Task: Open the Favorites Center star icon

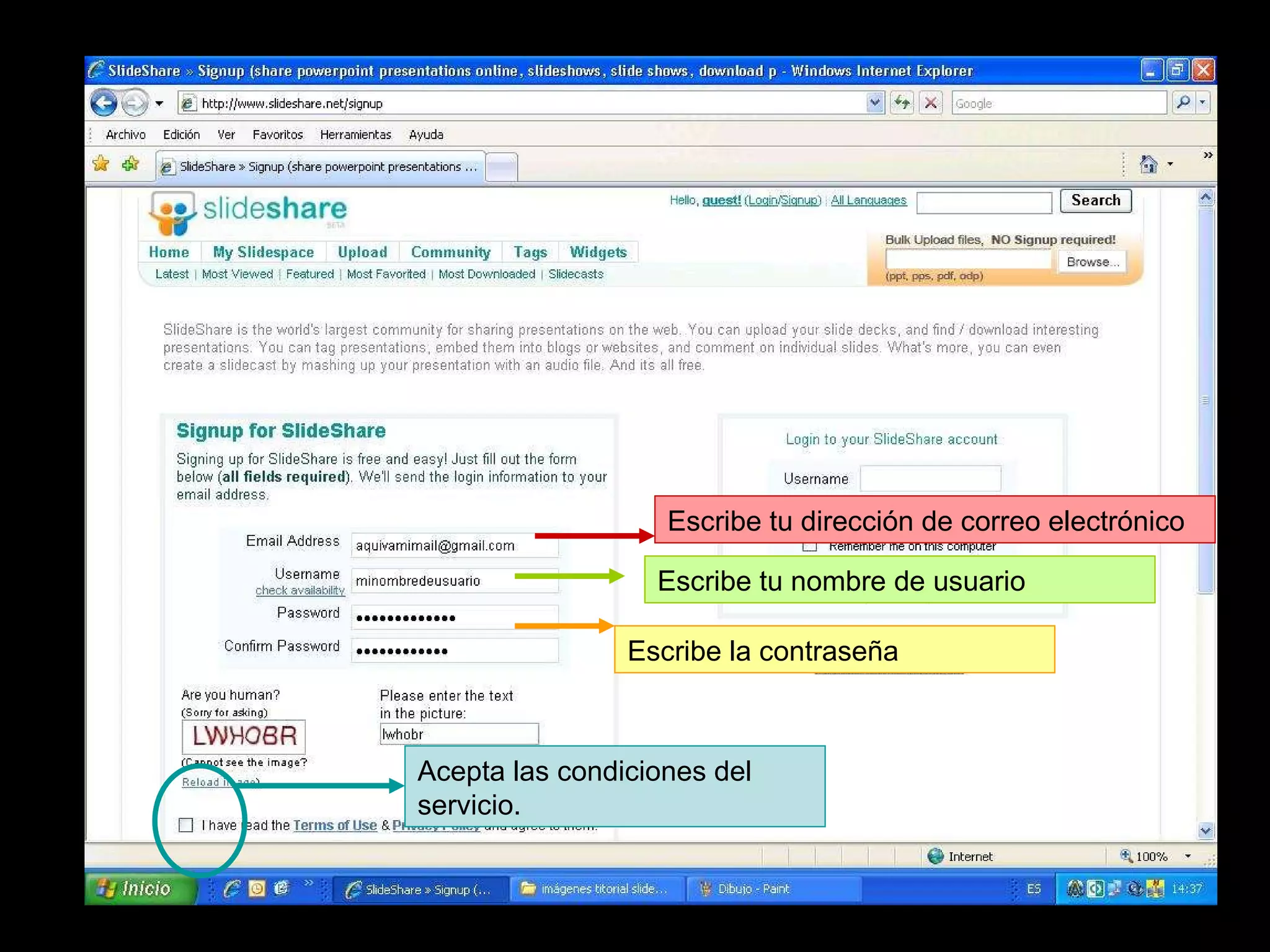Action: coord(100,164)
